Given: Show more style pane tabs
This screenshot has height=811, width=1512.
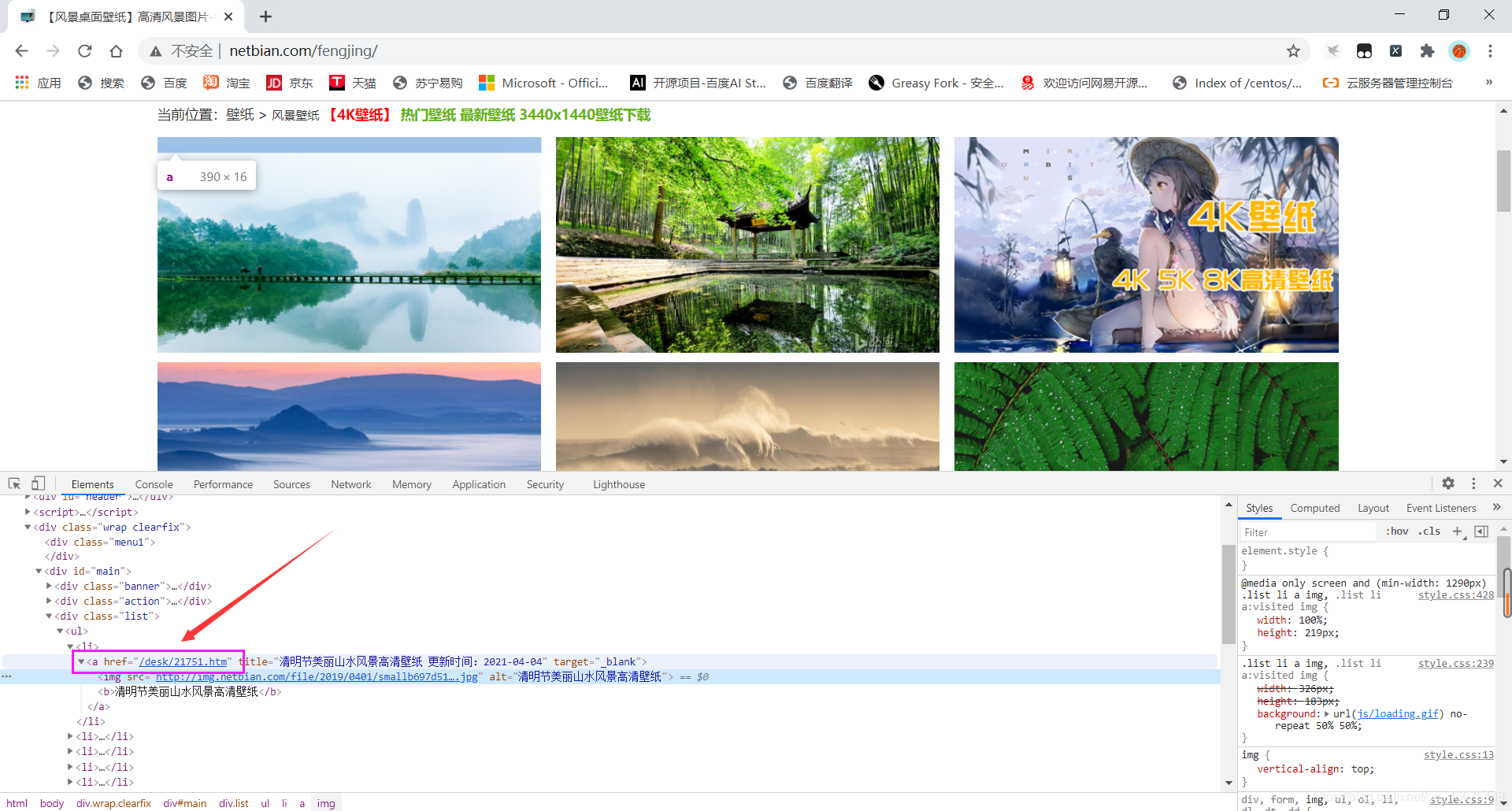Looking at the screenshot, I should coord(1496,507).
